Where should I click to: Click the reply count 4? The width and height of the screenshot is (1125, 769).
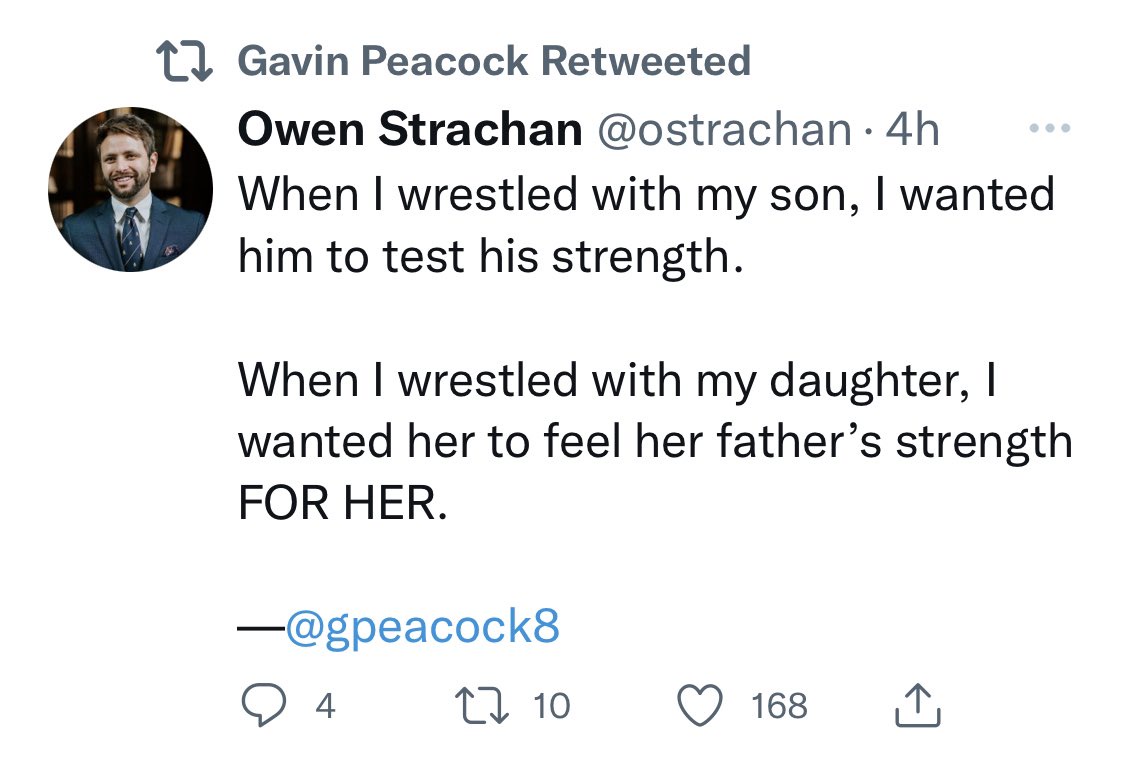pos(325,706)
